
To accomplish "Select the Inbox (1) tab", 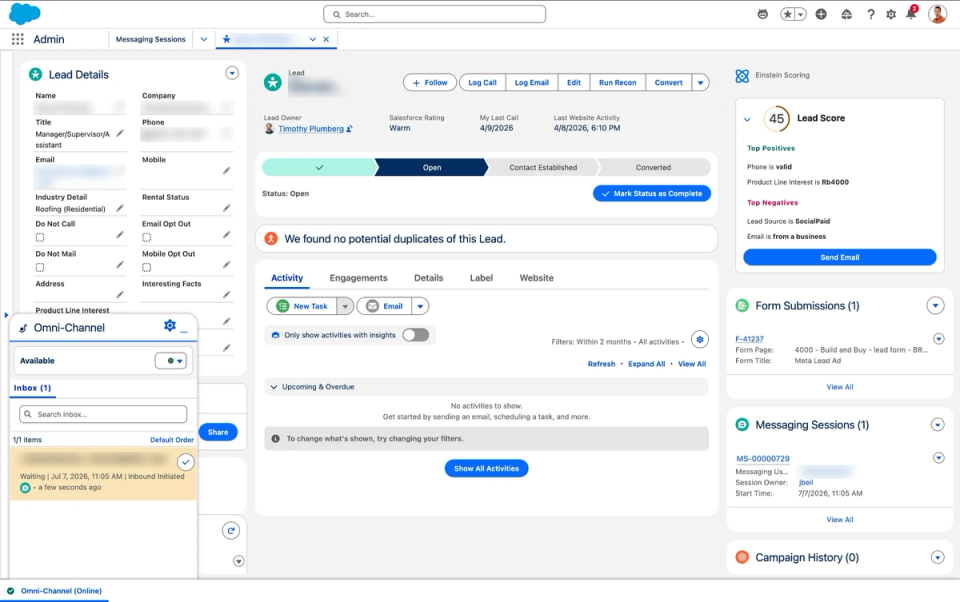I will (32, 388).
